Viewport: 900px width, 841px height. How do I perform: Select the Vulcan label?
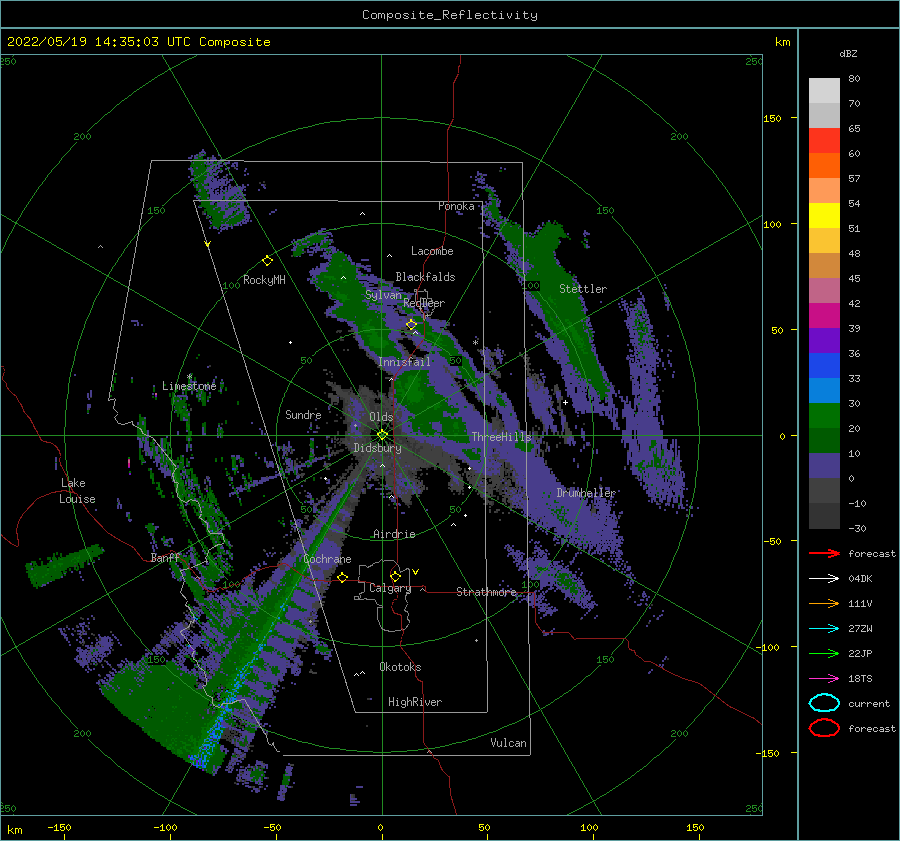[x=508, y=743]
